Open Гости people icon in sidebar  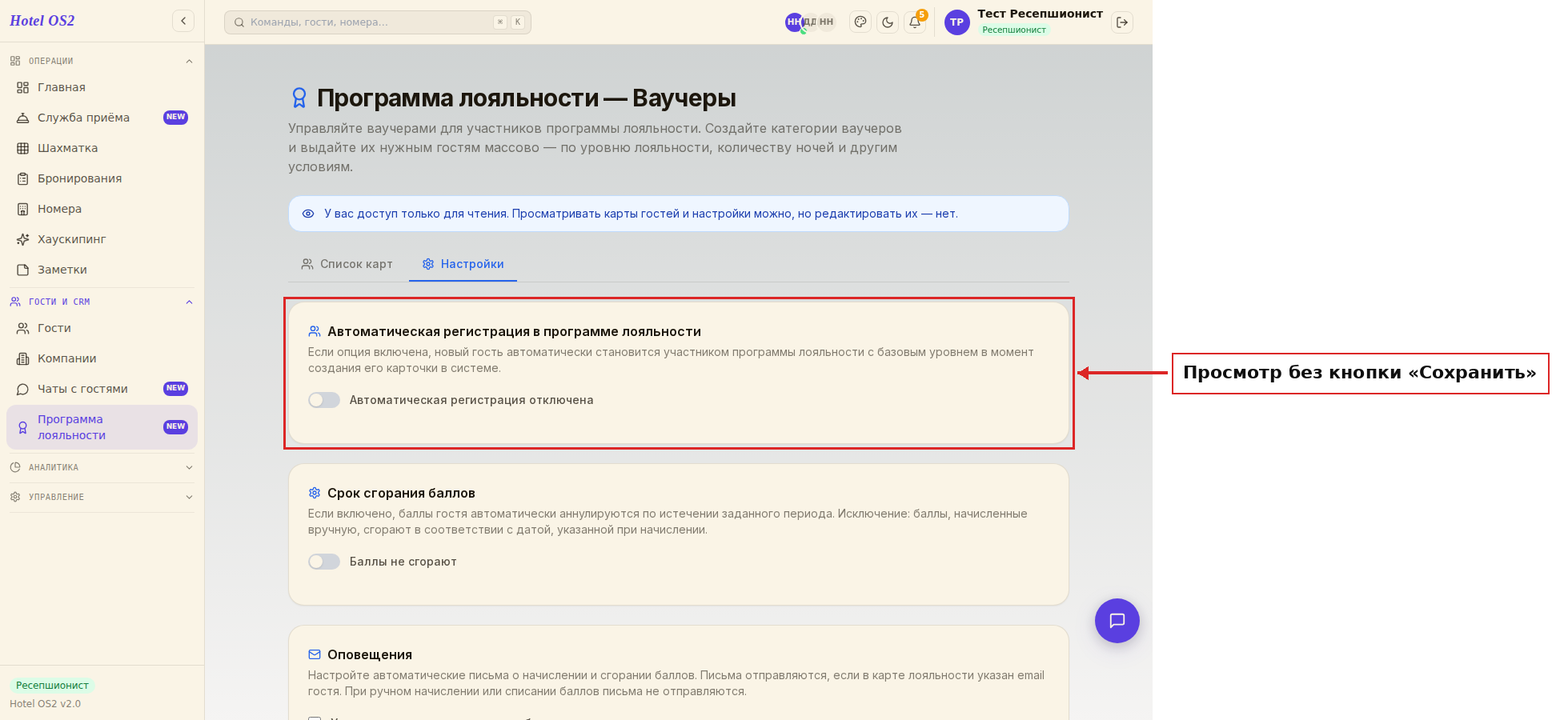(x=22, y=328)
